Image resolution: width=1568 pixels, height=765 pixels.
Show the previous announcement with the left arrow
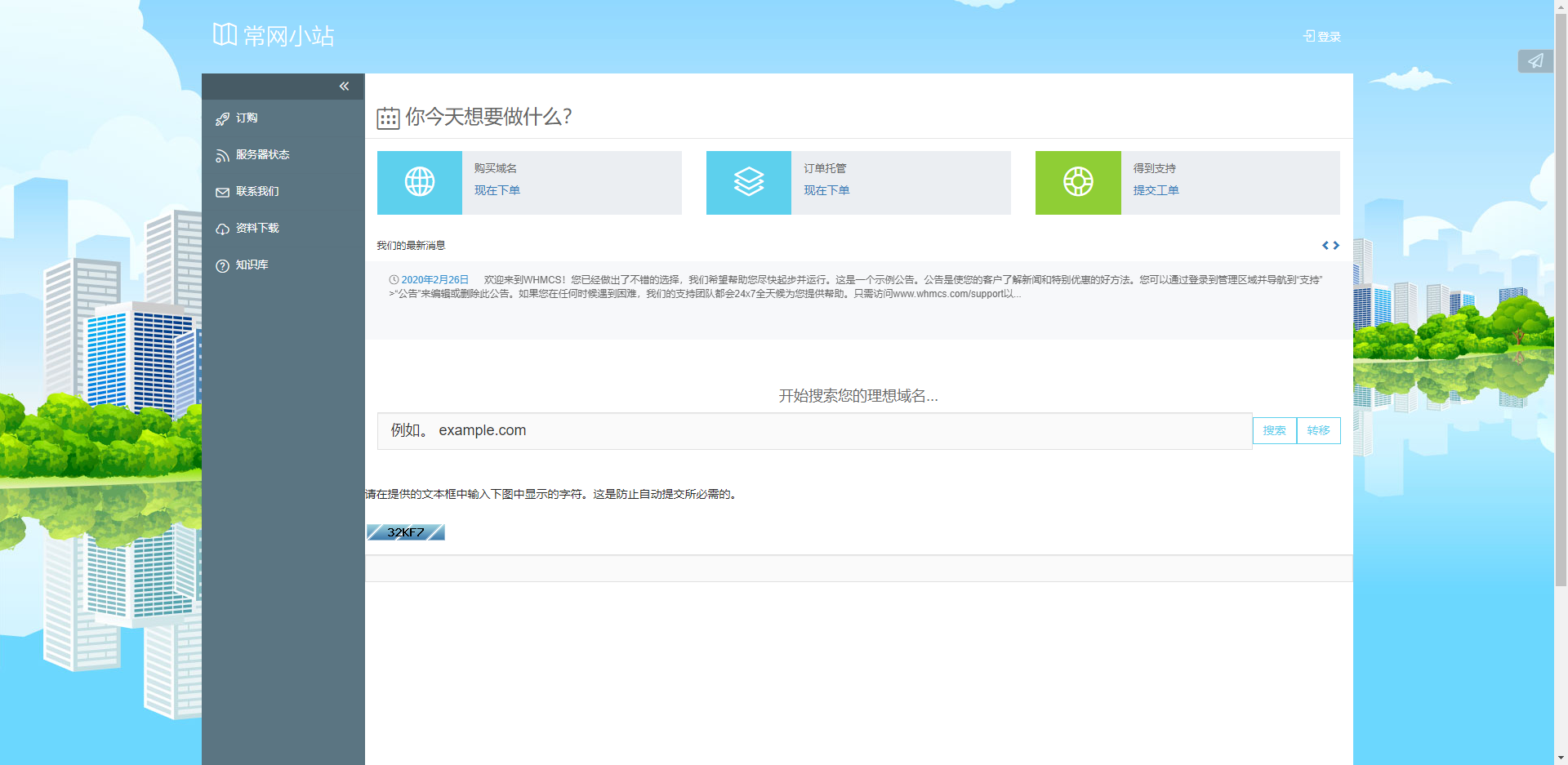(x=1325, y=245)
